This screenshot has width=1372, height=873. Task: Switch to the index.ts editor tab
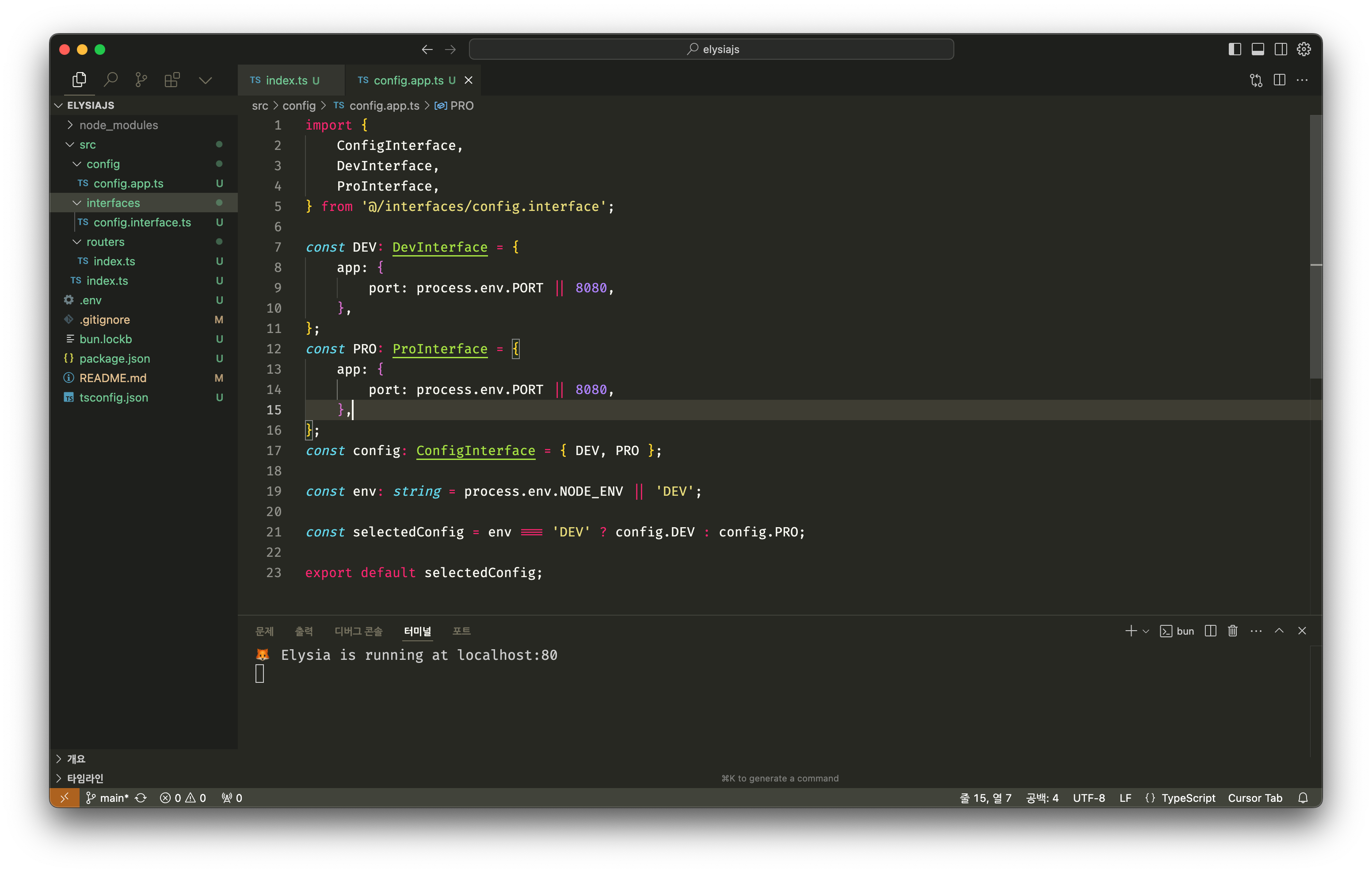point(286,80)
